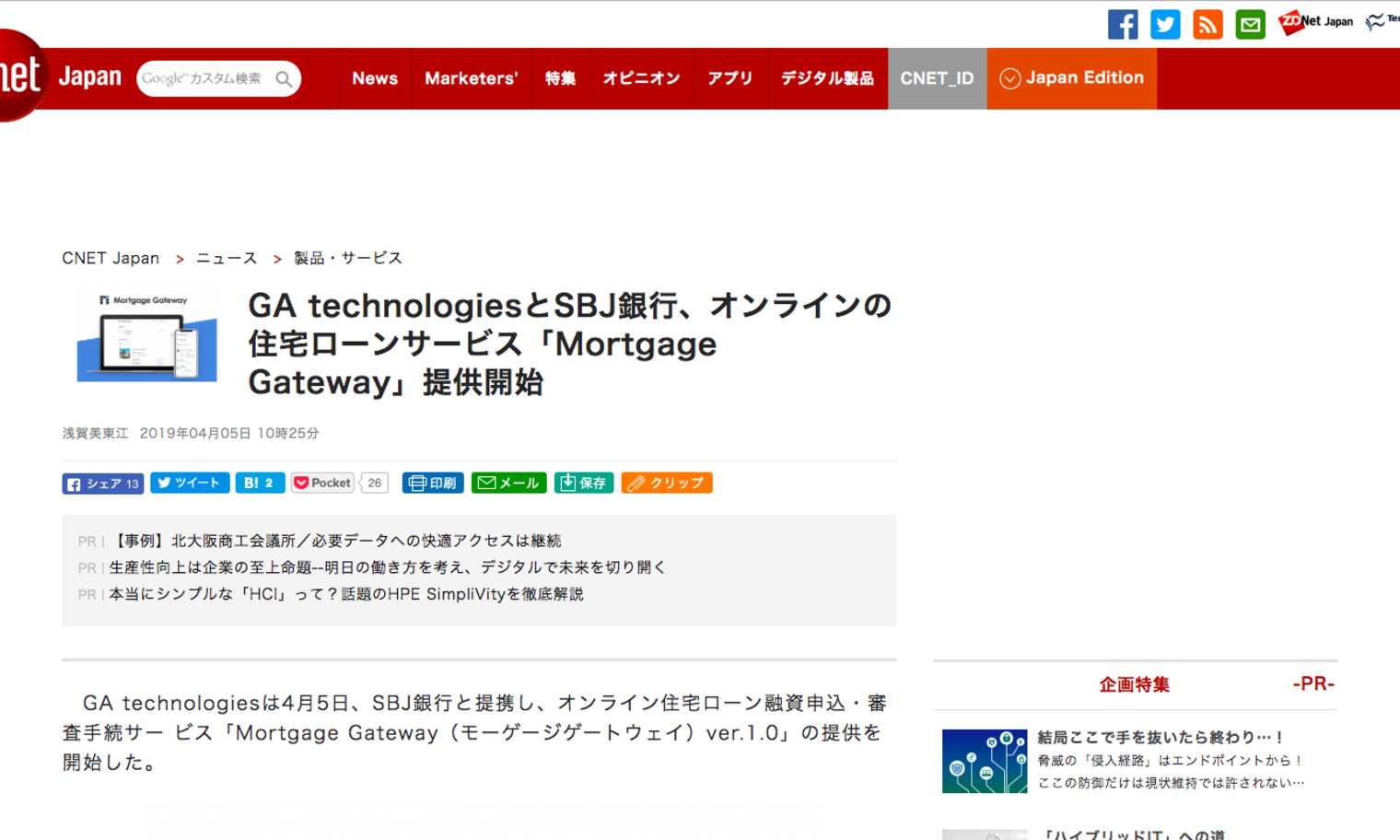The width and height of the screenshot is (1400, 840).
Task: Tweet this article via the ツイート button
Action: point(190,483)
